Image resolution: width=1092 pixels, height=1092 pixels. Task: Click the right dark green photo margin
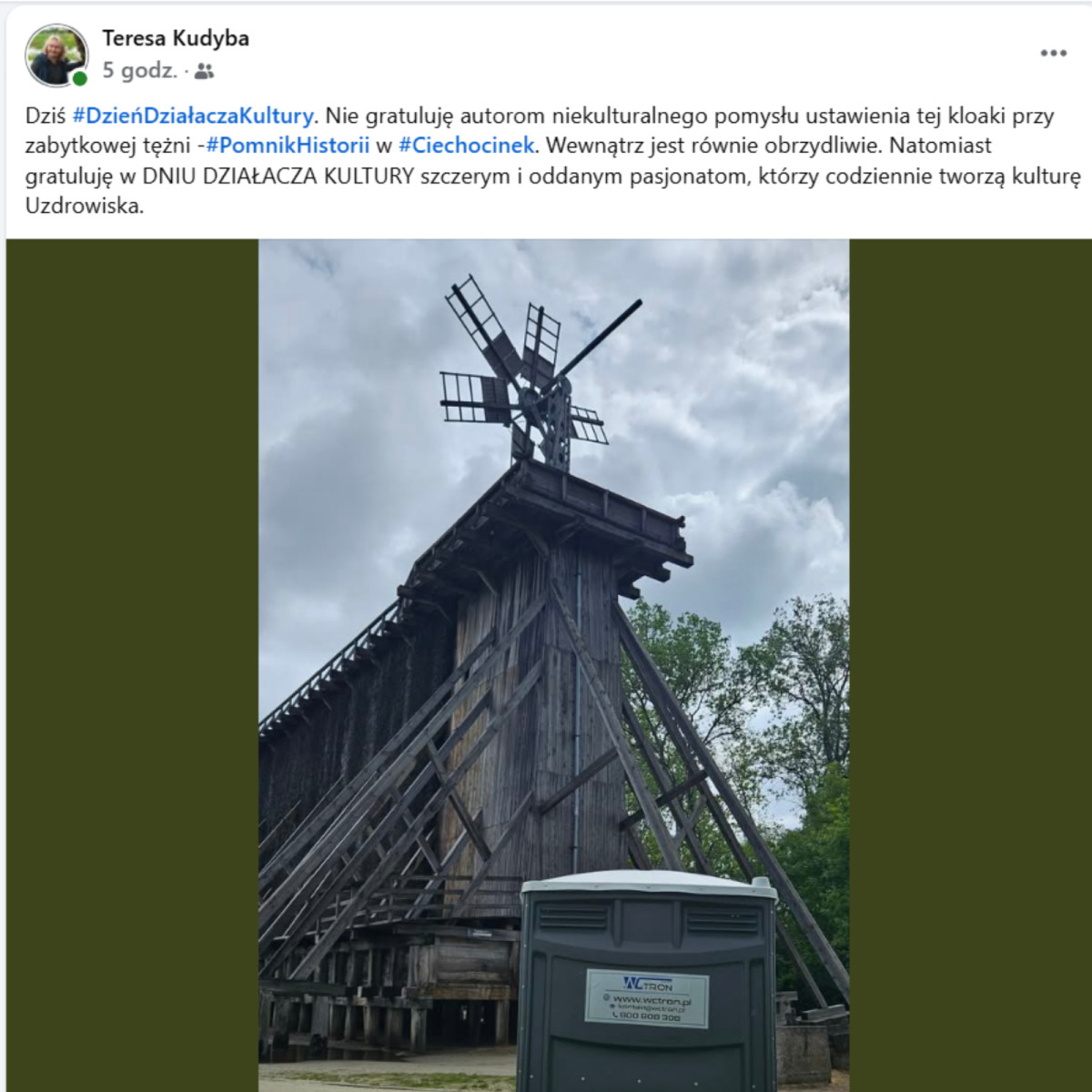pos(970,665)
